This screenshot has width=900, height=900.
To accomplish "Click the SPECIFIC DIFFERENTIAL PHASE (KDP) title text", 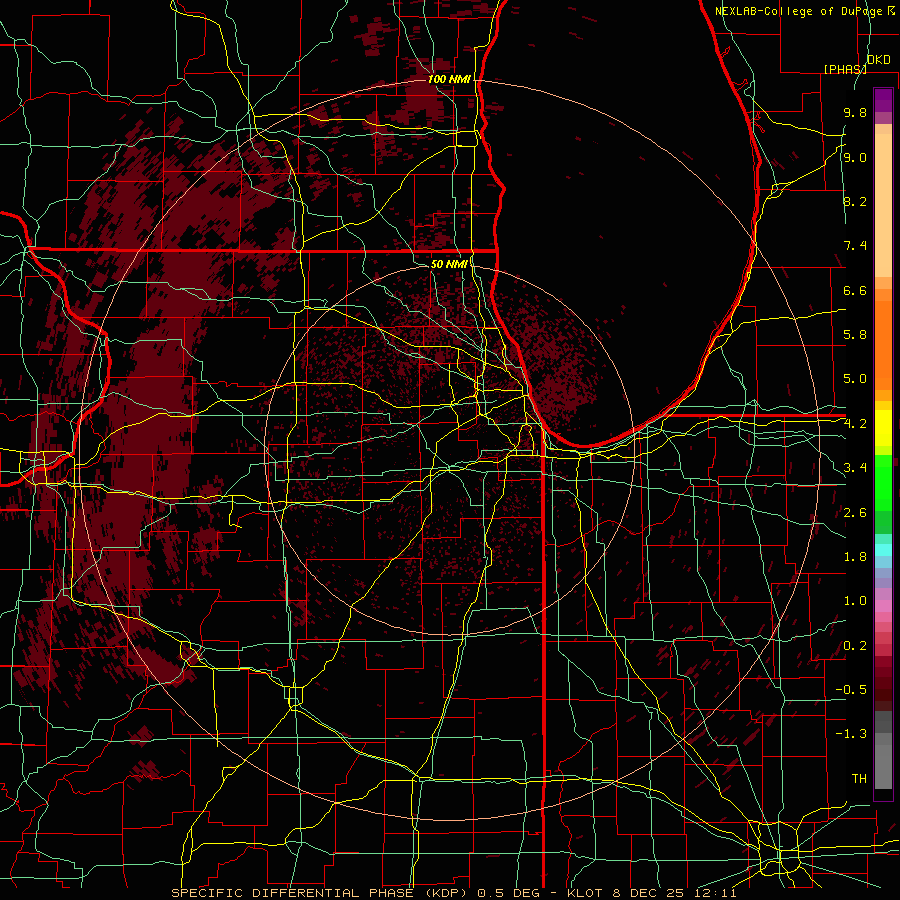I will tap(319, 893).
